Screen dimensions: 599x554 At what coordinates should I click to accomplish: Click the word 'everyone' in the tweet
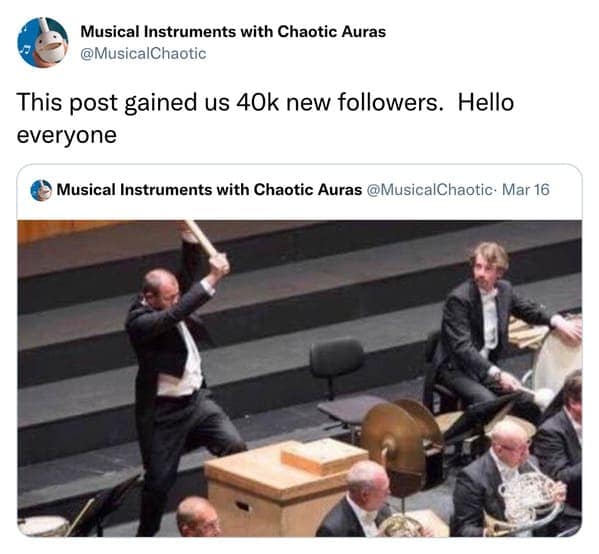[x=66, y=135]
